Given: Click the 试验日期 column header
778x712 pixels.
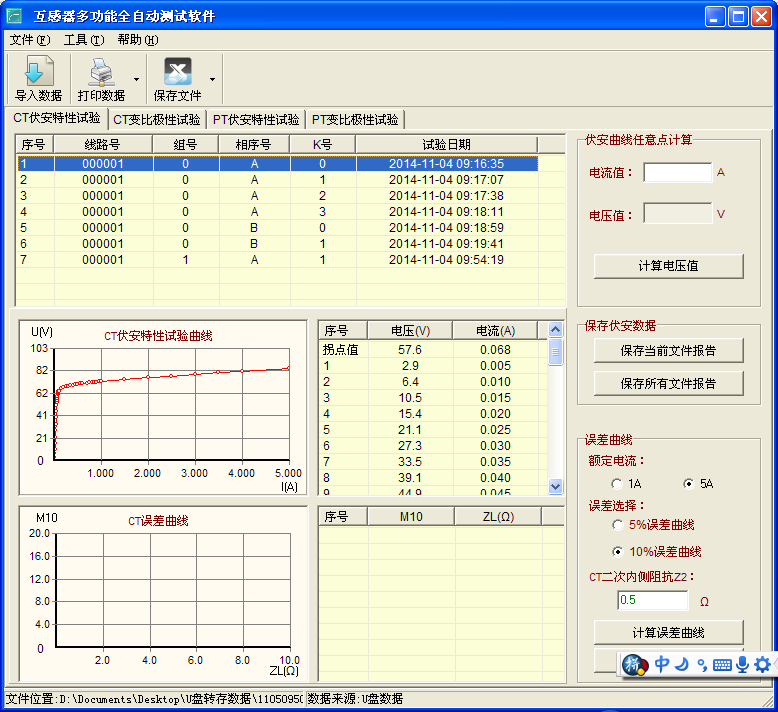Looking at the screenshot, I should tap(447, 144).
